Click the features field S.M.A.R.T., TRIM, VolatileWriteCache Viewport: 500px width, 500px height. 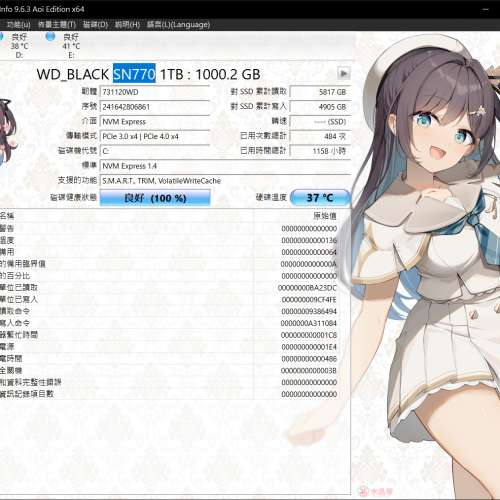(x=225, y=181)
